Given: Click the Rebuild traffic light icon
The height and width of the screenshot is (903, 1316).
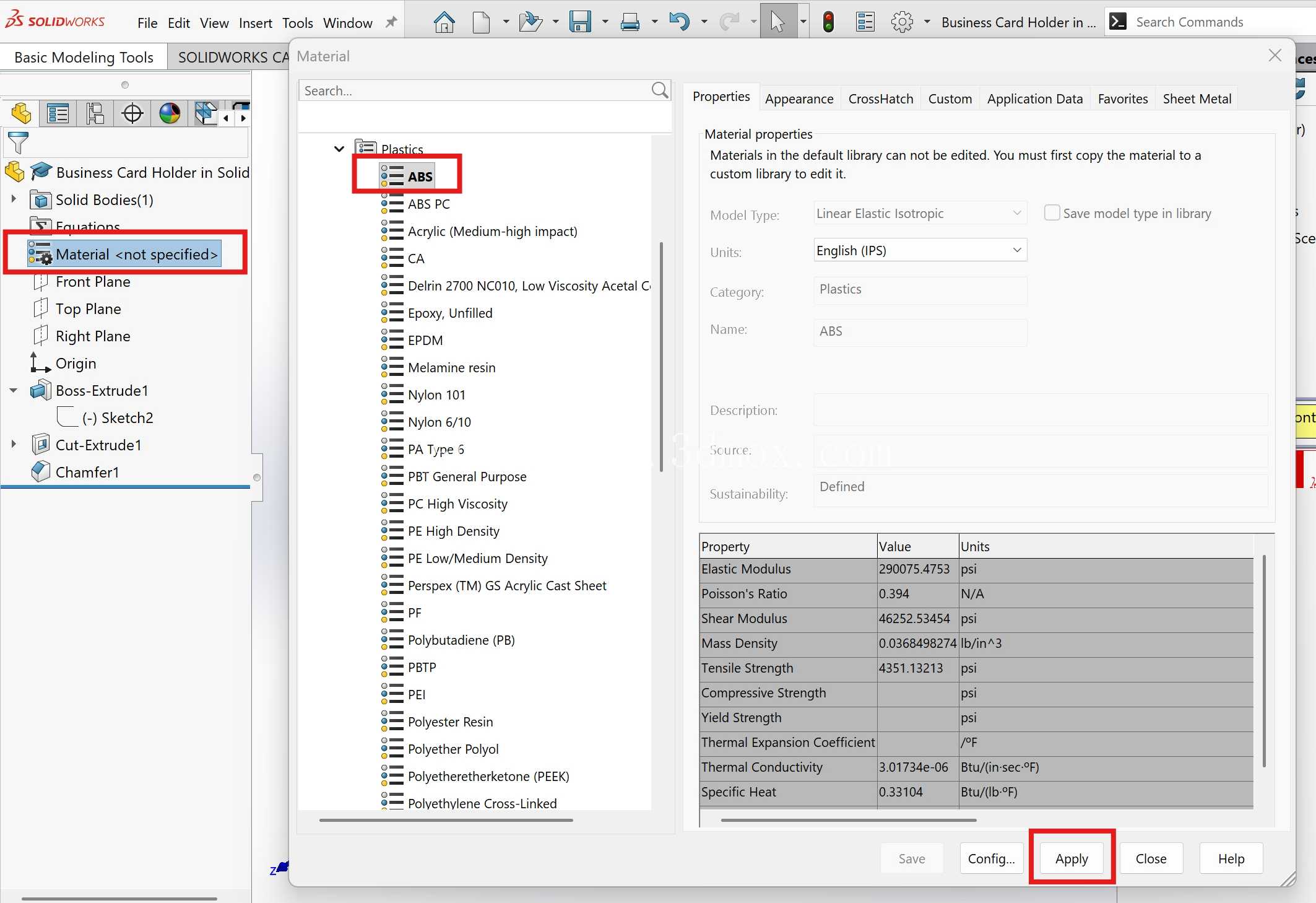Looking at the screenshot, I should click(828, 22).
